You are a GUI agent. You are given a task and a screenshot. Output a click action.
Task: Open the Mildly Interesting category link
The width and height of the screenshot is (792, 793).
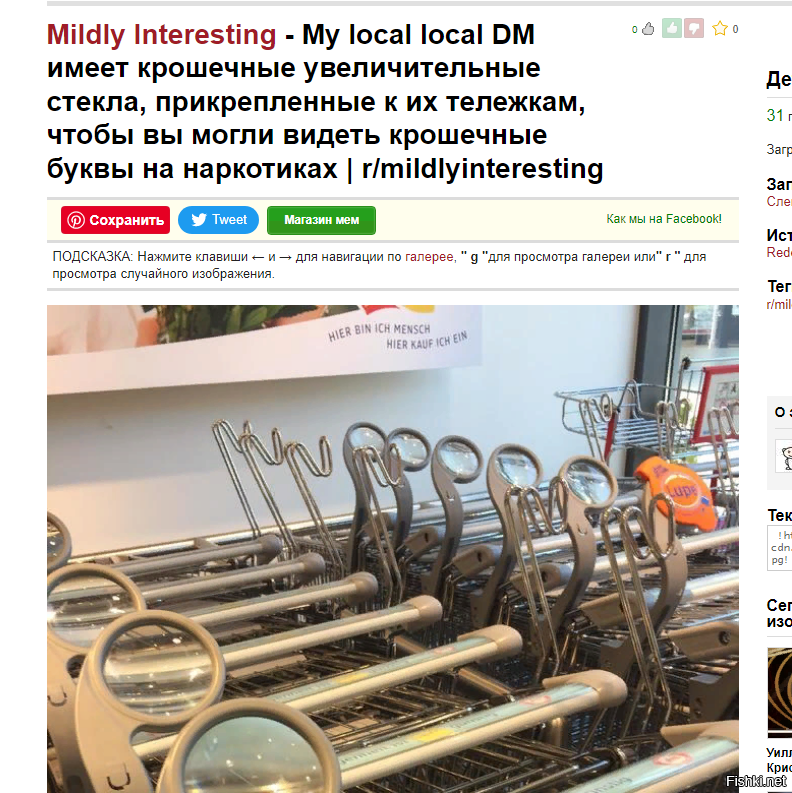click(161, 35)
